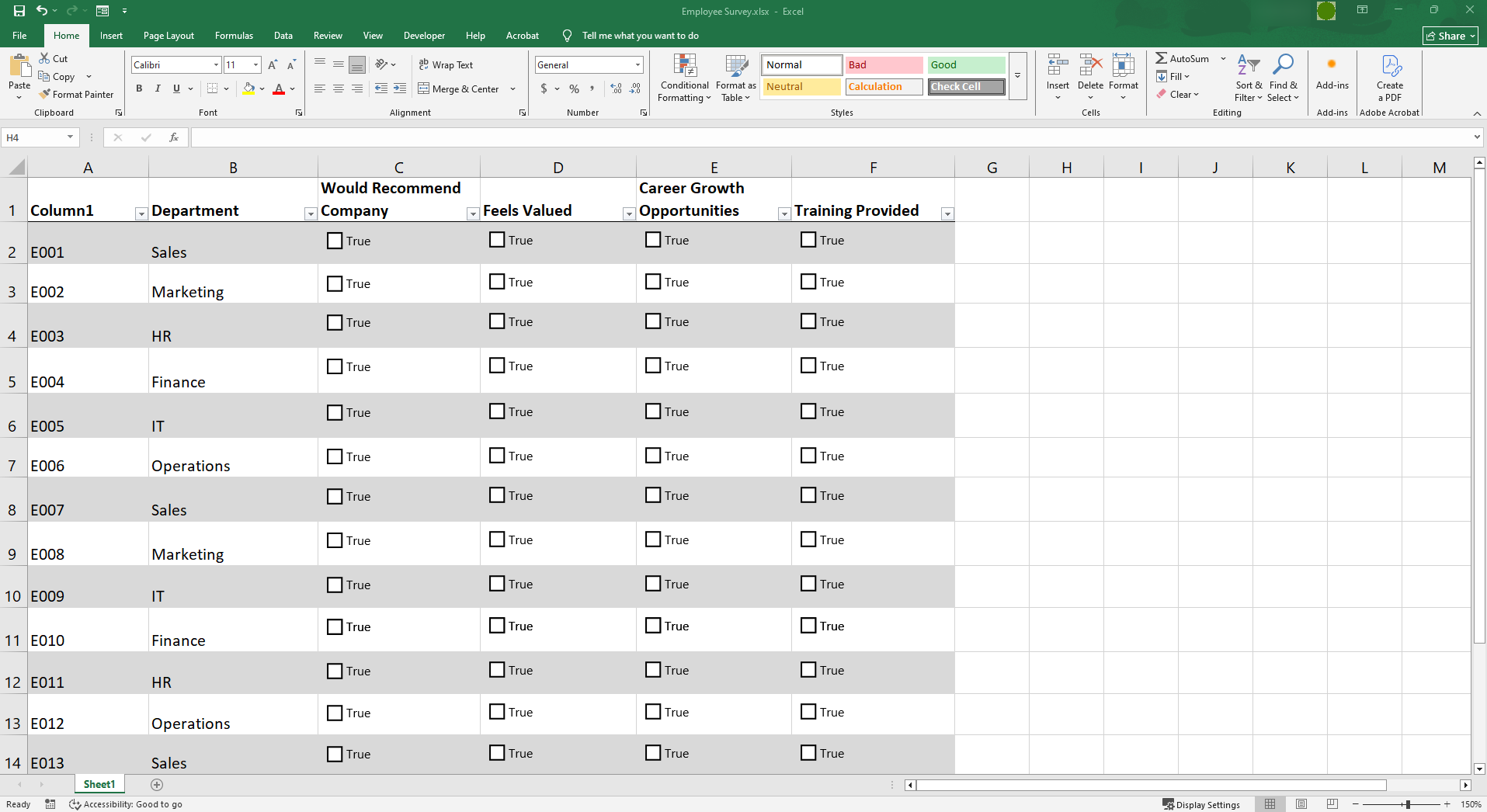Click Accounting dollar format icon
The height and width of the screenshot is (812, 1487).
544,88
